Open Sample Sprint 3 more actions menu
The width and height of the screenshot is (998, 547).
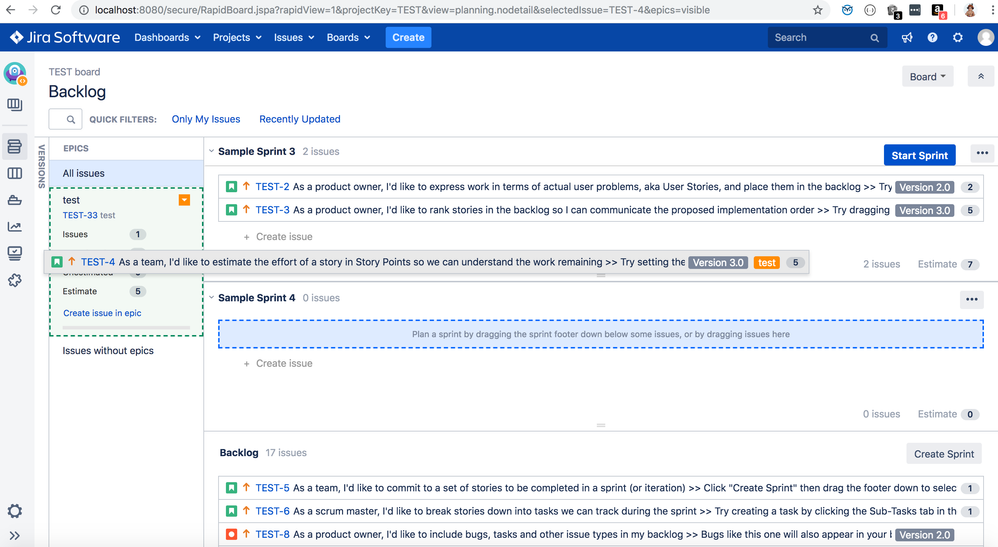click(x=982, y=153)
